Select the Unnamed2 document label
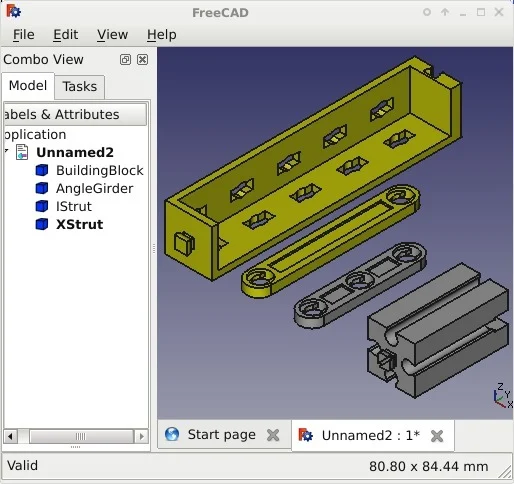Viewport: 514px width, 484px height. click(x=75, y=152)
